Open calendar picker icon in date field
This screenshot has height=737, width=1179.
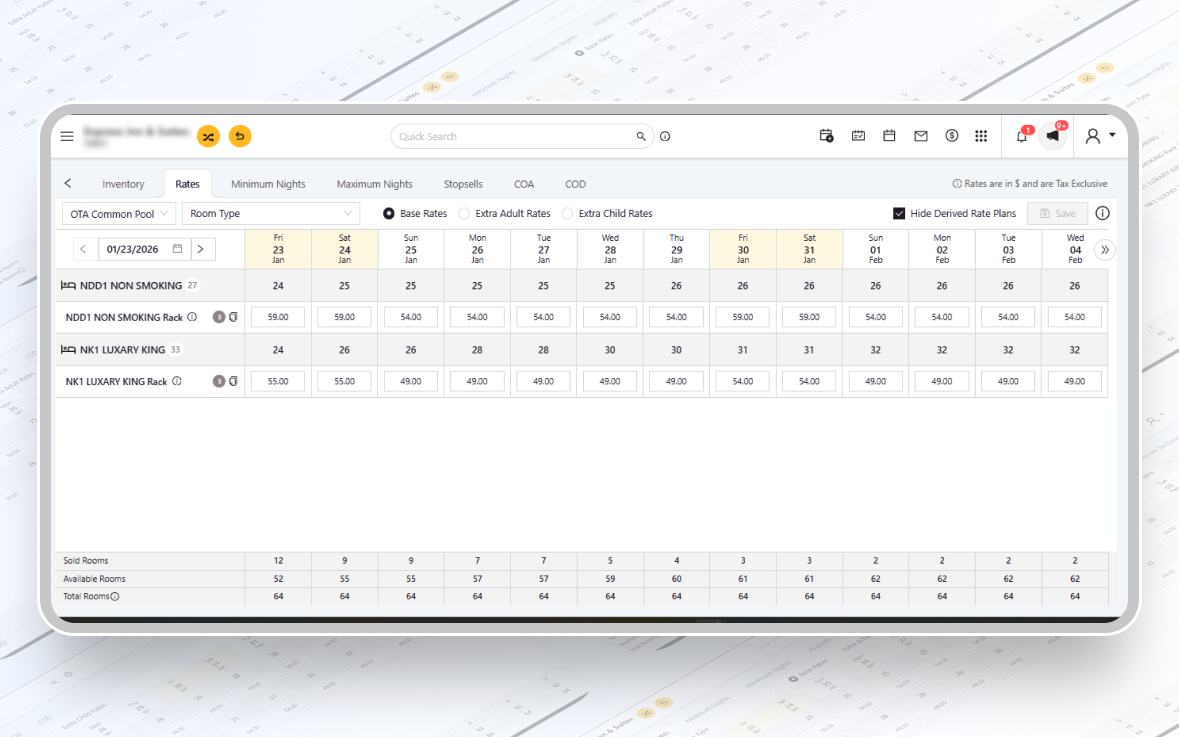point(177,248)
